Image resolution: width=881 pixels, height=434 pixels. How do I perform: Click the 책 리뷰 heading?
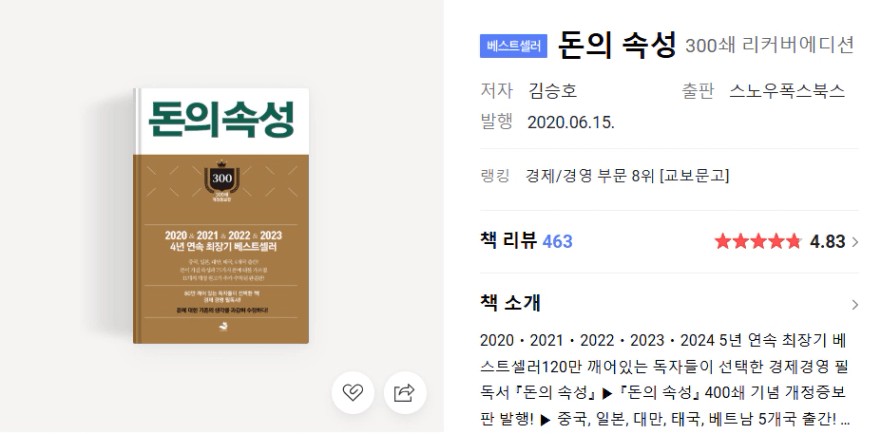(508, 241)
